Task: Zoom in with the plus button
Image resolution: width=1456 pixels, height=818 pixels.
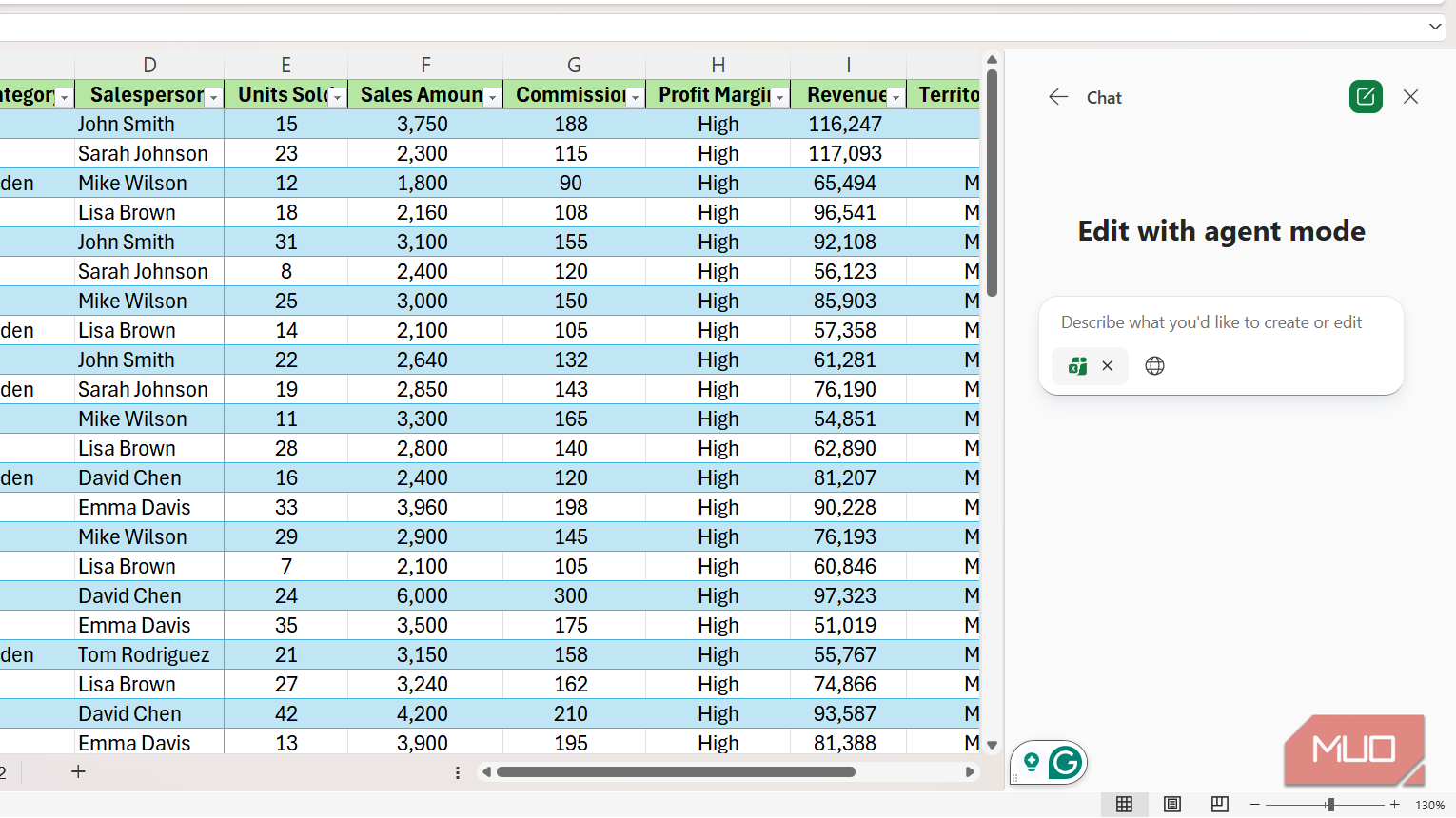Action: pos(1395,805)
